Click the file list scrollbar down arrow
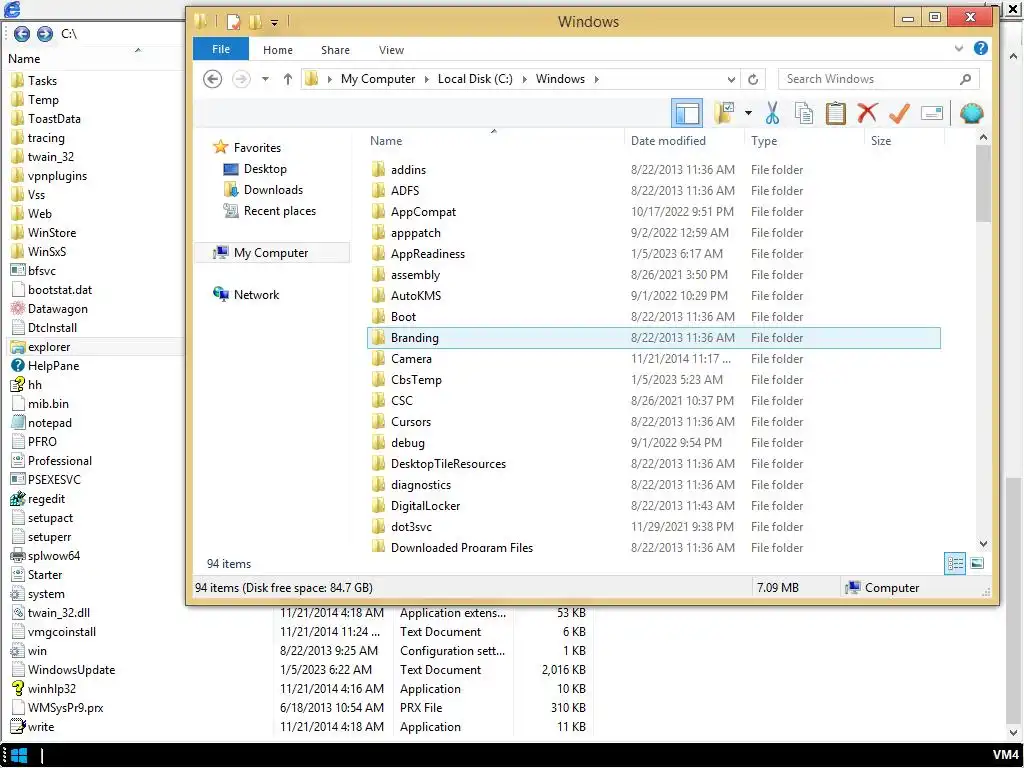 click(x=984, y=543)
